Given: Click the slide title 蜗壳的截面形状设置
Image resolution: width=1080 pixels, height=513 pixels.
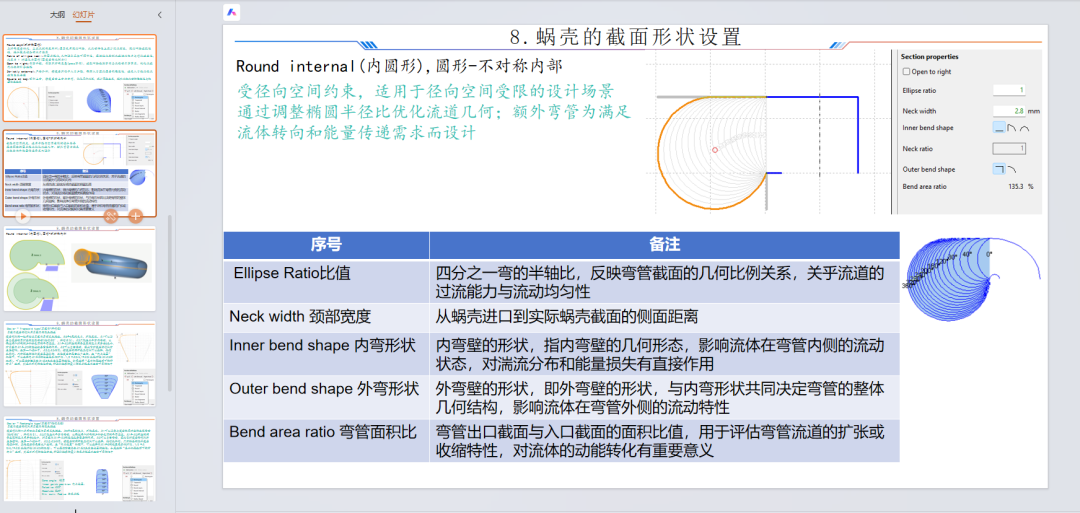Looking at the screenshot, I should click(625, 37).
